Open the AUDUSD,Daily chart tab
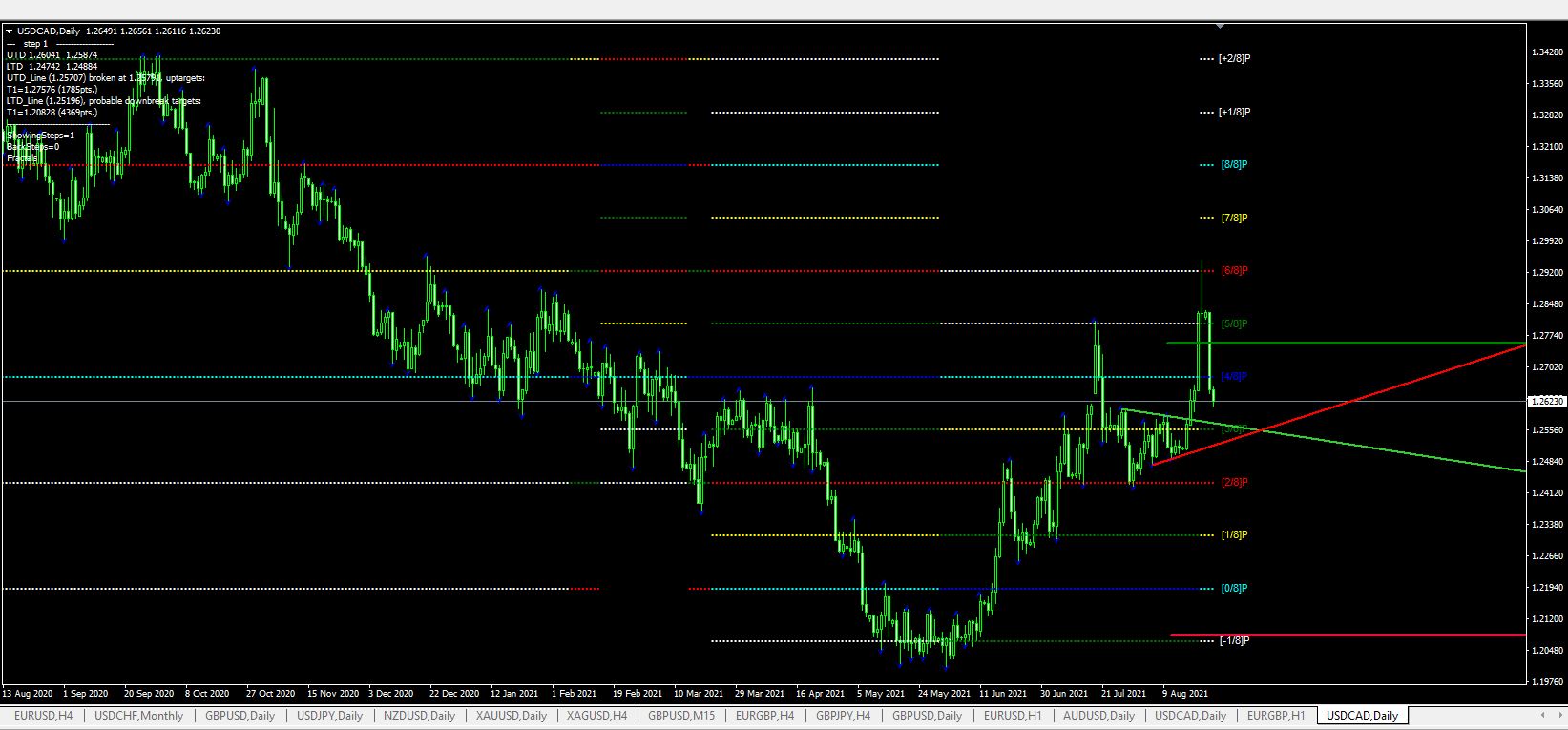The image size is (1568, 730). pyautogui.click(x=1098, y=716)
